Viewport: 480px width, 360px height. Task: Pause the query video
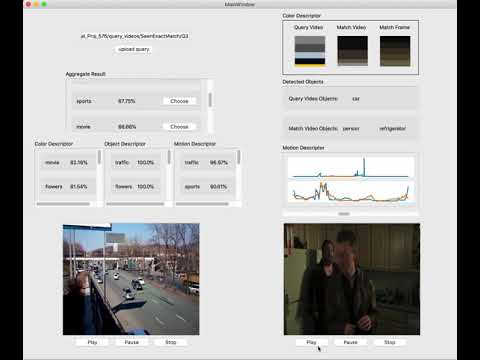pos(132,342)
